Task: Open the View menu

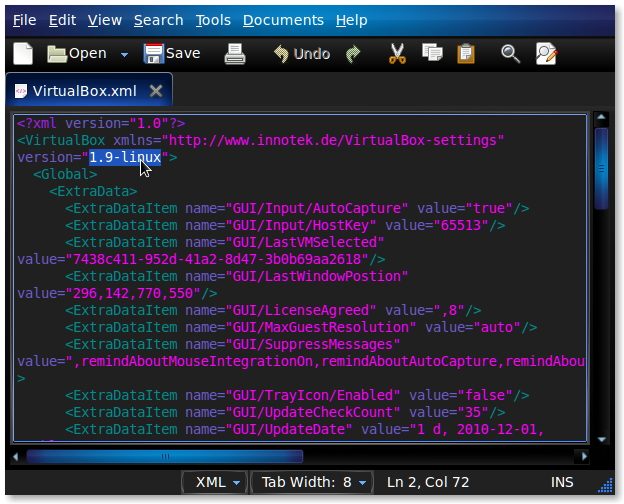Action: coord(105,20)
